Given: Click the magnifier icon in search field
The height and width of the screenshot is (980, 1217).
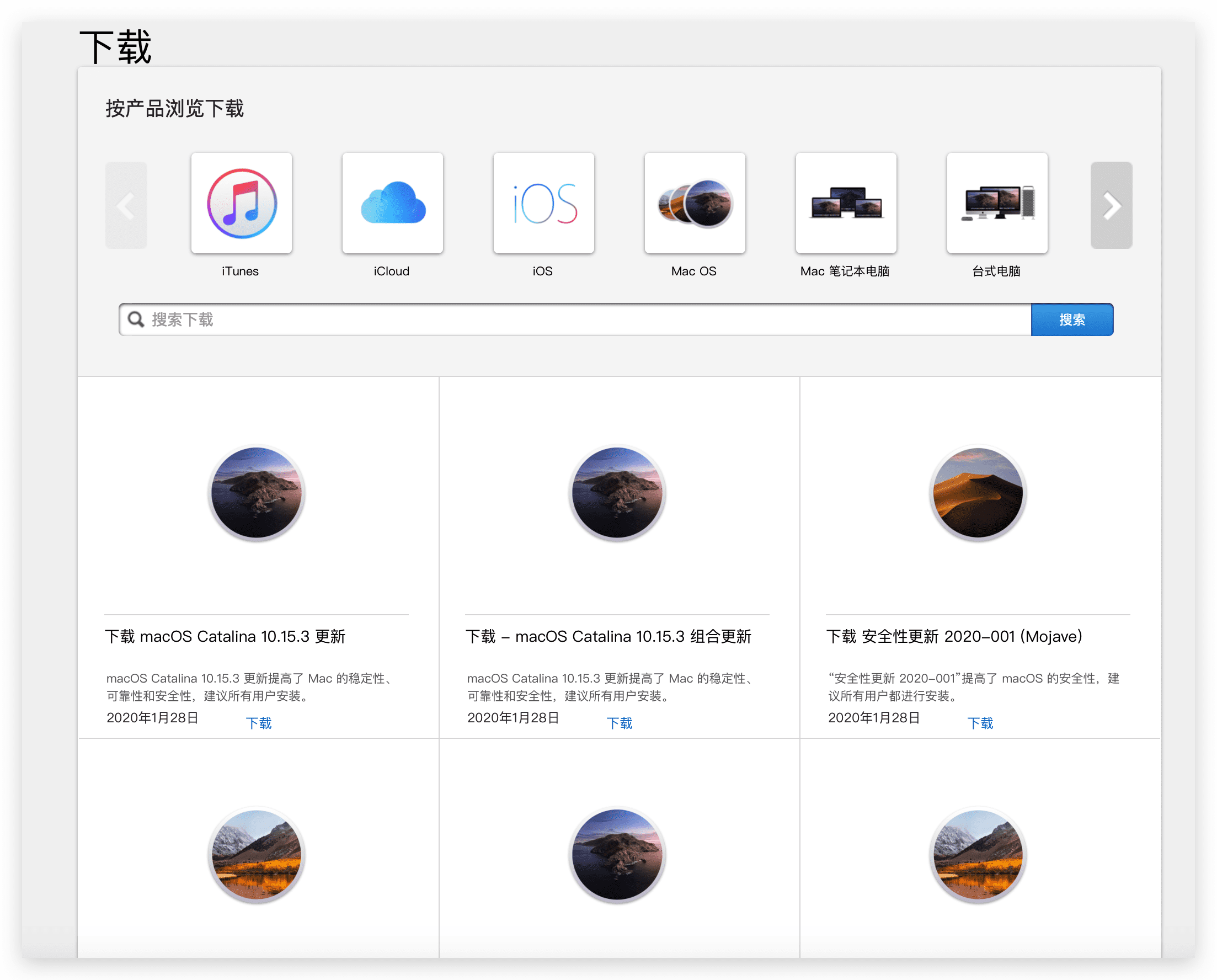Looking at the screenshot, I should tap(136, 319).
